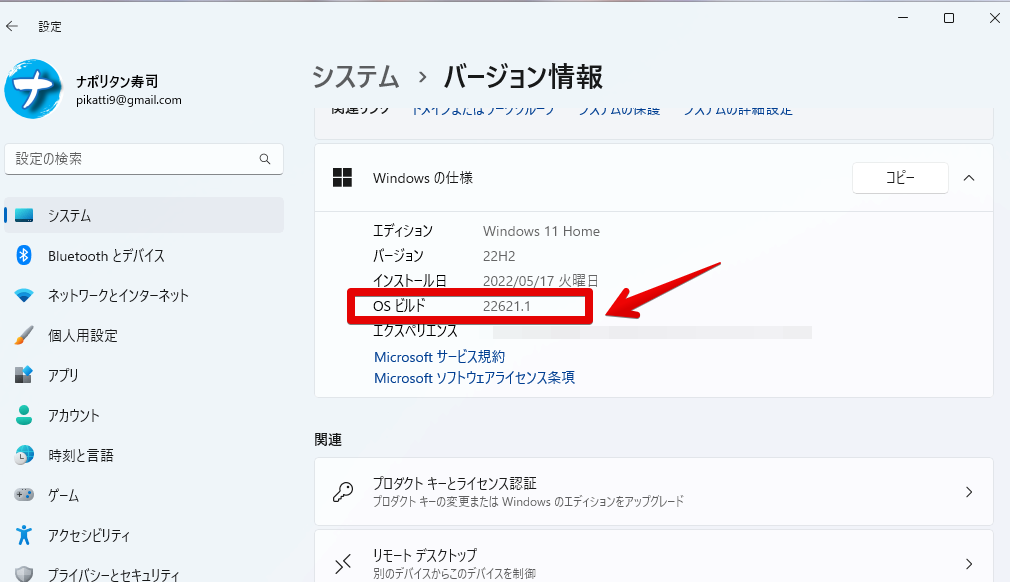The height and width of the screenshot is (582, 1010).
Task: Click the OS build value 22621.1
Action: 507,306
